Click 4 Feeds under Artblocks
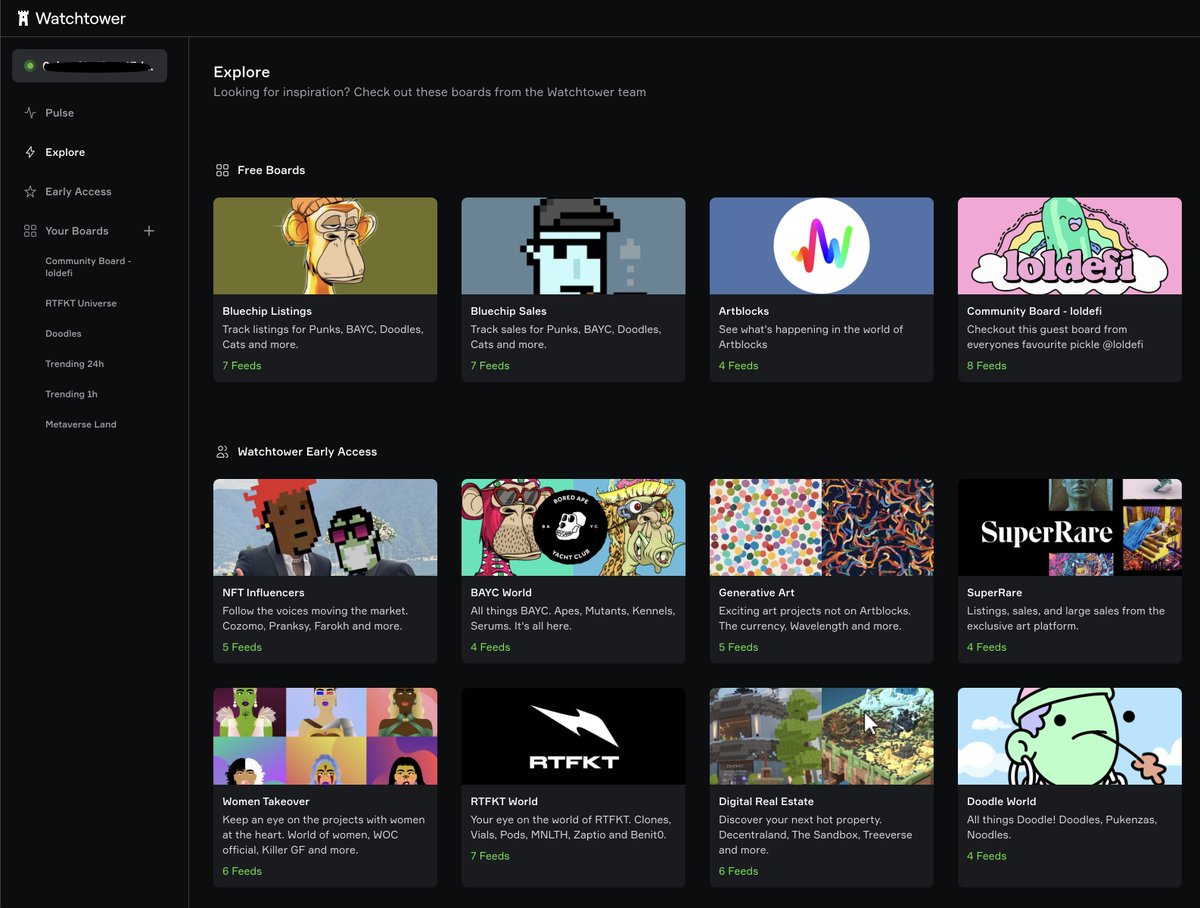Viewport: 1200px width, 908px height. pos(738,366)
